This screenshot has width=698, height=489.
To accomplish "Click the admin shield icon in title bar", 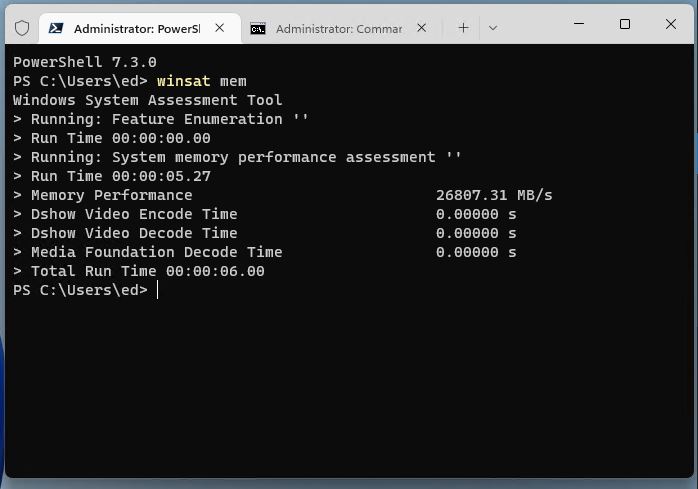I will [22, 28].
